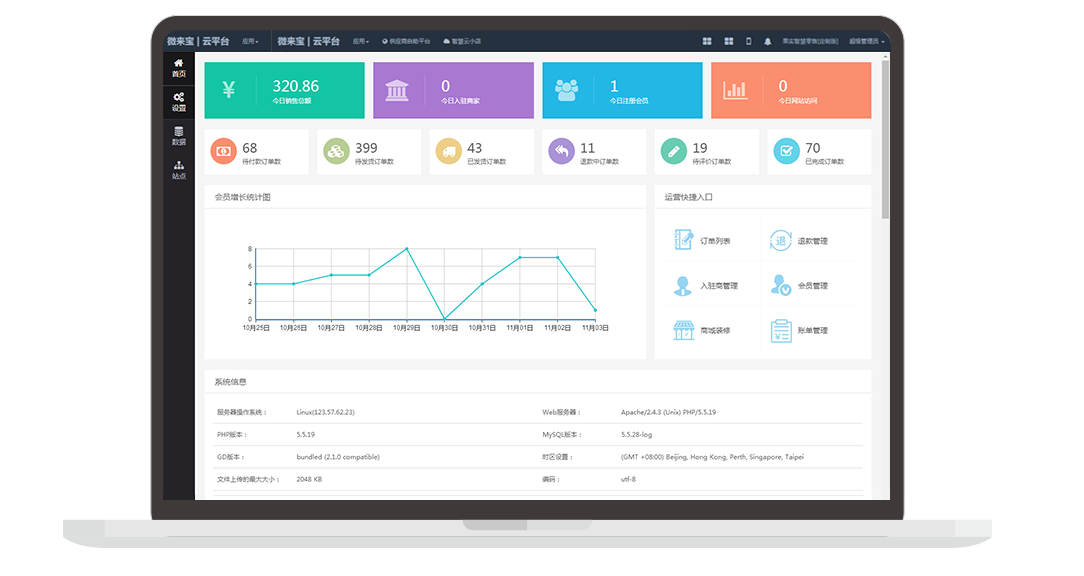Expand the 应用 dropdown beside the left logo
The image size is (1084, 576).
pos(250,42)
